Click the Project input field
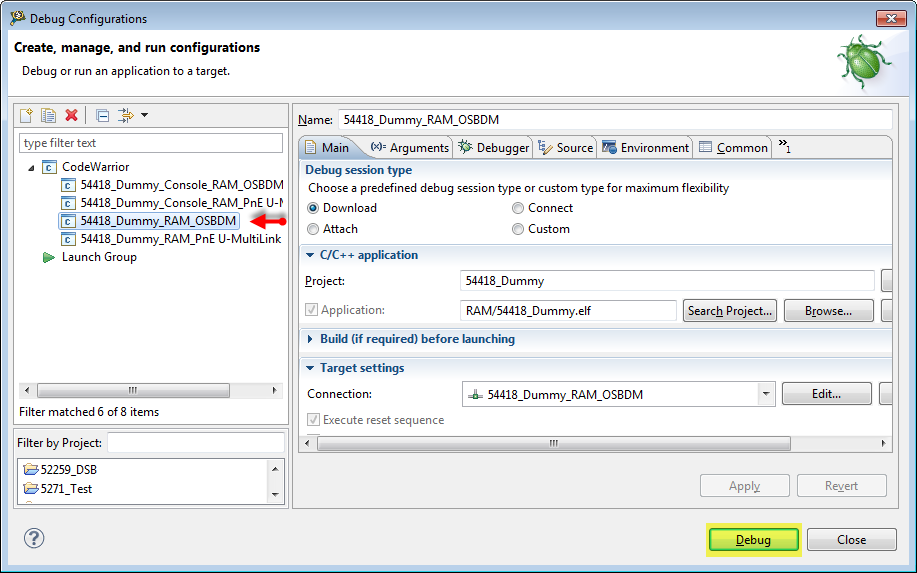This screenshot has height=573, width=917. pyautogui.click(x=667, y=281)
